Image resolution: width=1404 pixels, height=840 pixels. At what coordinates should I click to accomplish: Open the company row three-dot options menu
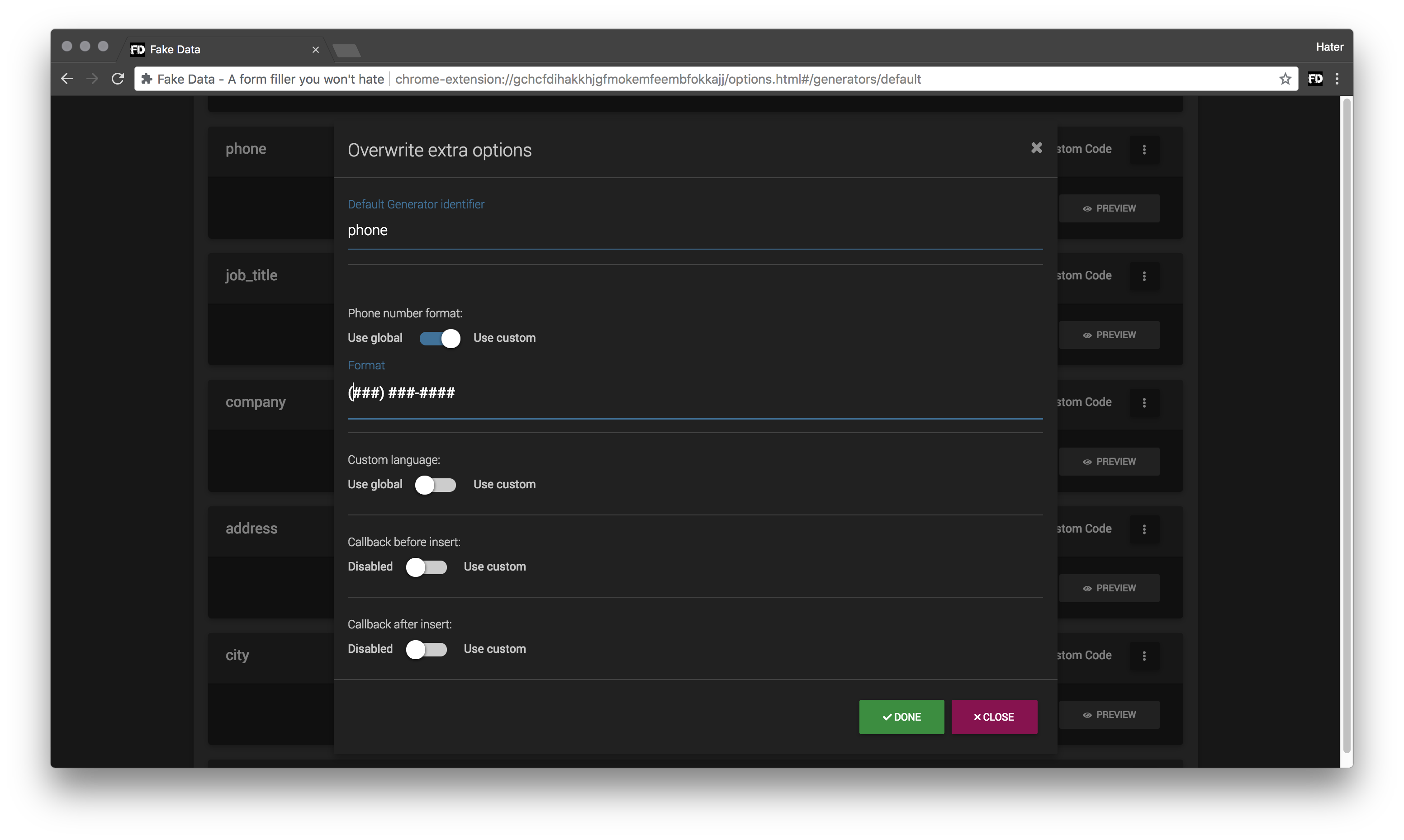pos(1144,402)
